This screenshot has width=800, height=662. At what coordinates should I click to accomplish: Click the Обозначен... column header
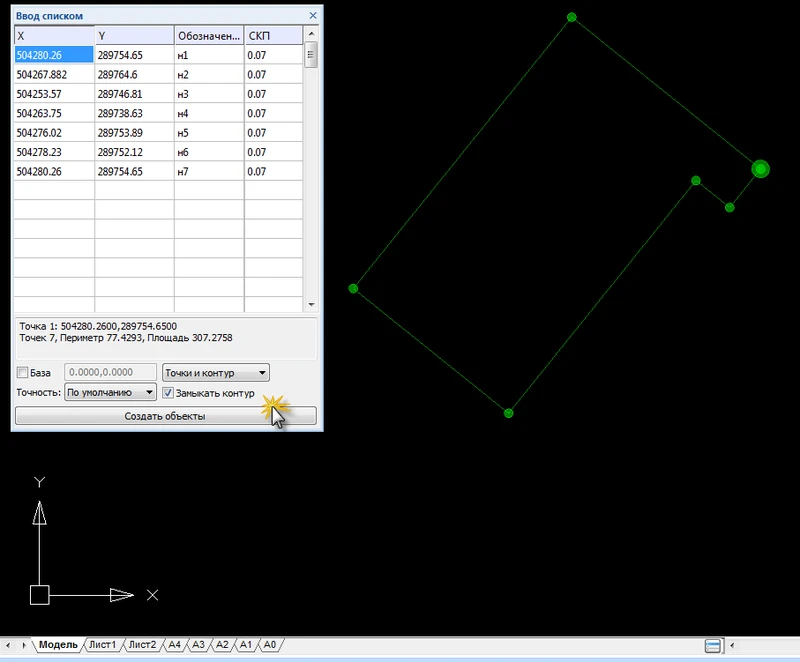[208, 36]
